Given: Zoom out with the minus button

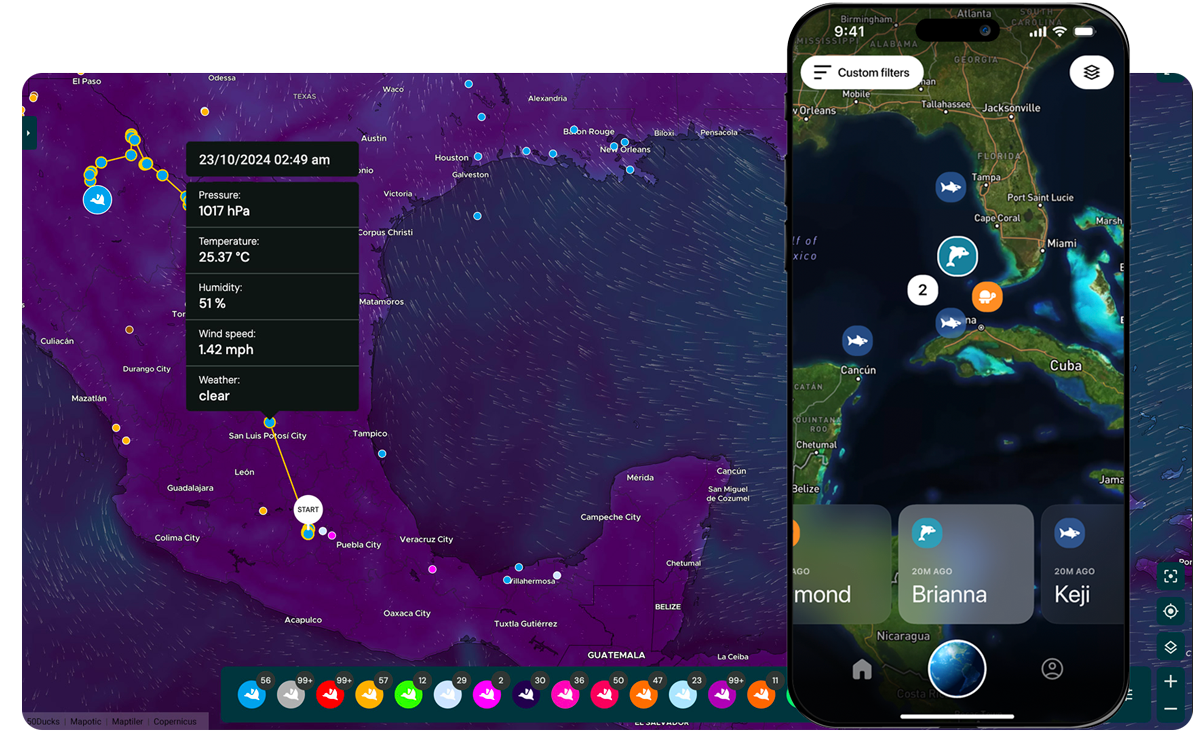Looking at the screenshot, I should click(x=1170, y=709).
